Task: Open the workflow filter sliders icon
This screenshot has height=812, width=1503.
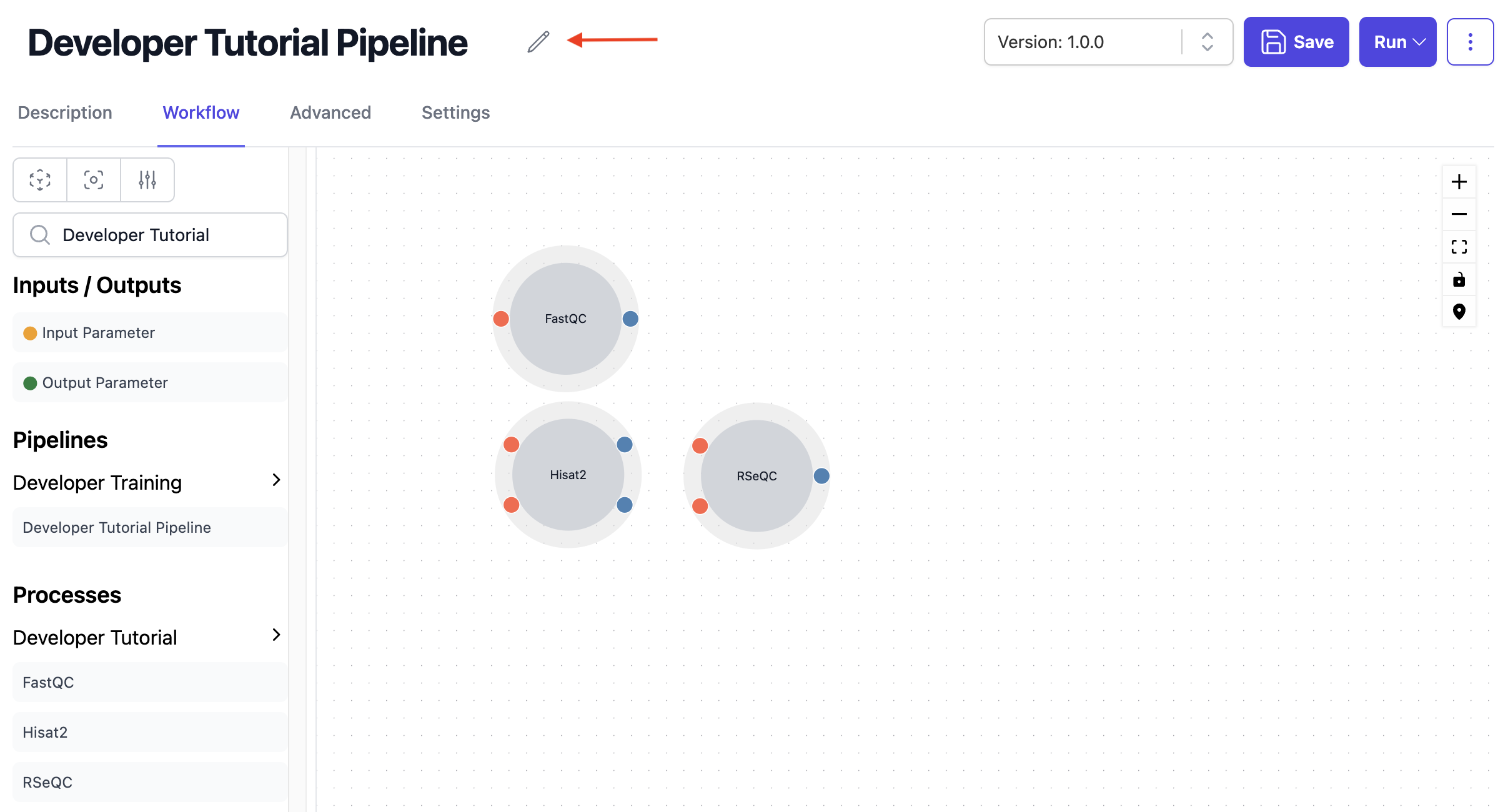Action: (x=147, y=180)
